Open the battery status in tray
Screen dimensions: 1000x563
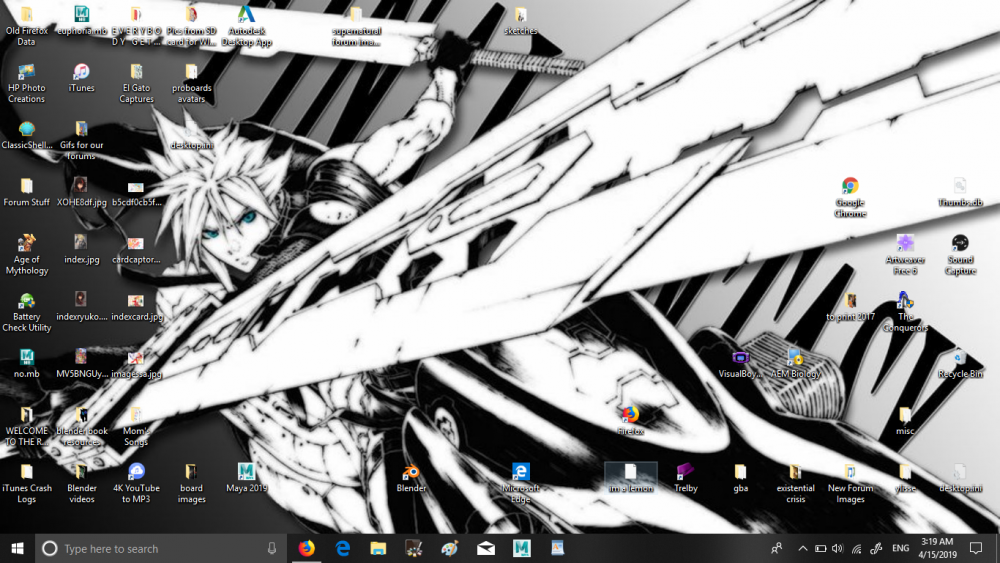pyautogui.click(x=820, y=548)
